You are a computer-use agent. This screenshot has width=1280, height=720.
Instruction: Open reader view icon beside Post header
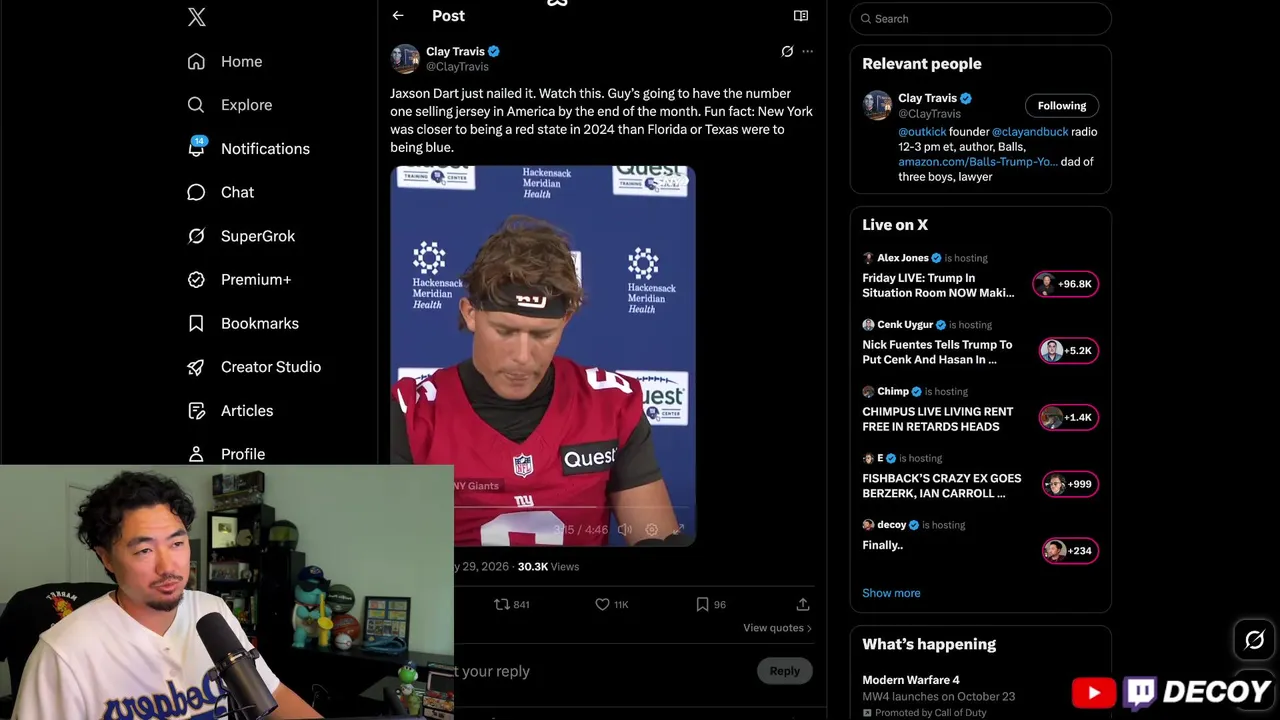pyautogui.click(x=801, y=16)
